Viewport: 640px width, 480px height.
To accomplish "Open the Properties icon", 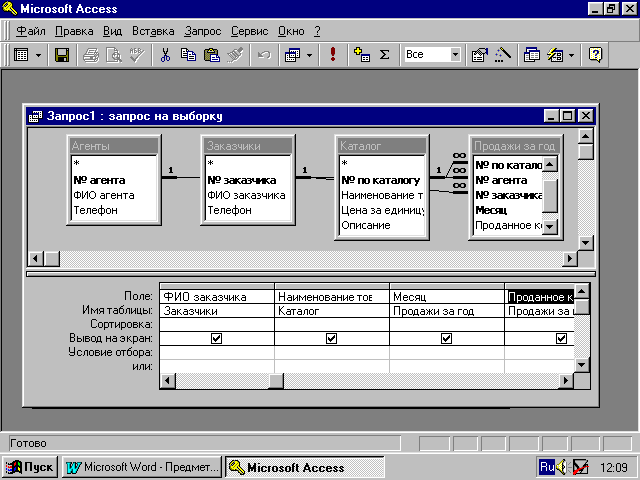I will [479, 55].
